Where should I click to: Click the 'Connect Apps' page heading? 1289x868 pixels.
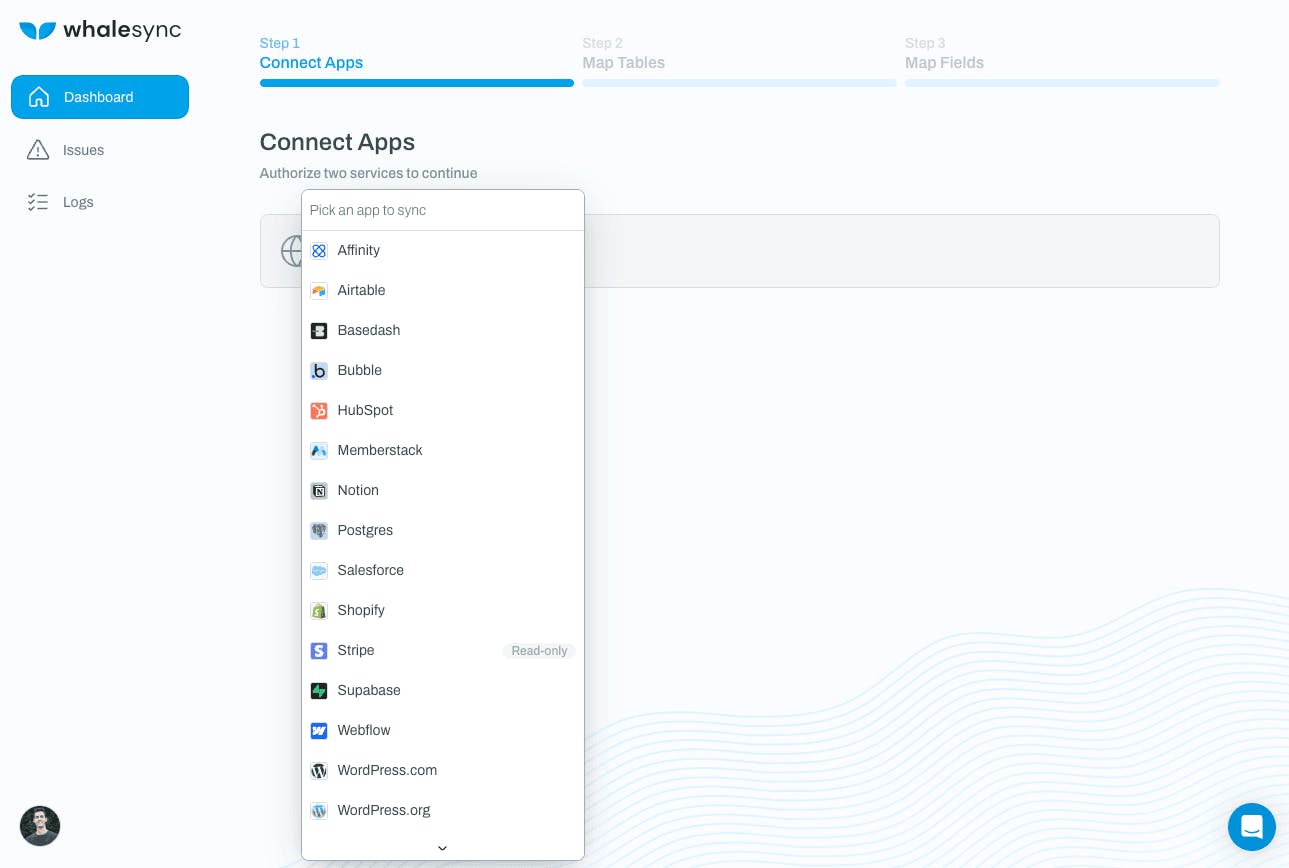(337, 142)
